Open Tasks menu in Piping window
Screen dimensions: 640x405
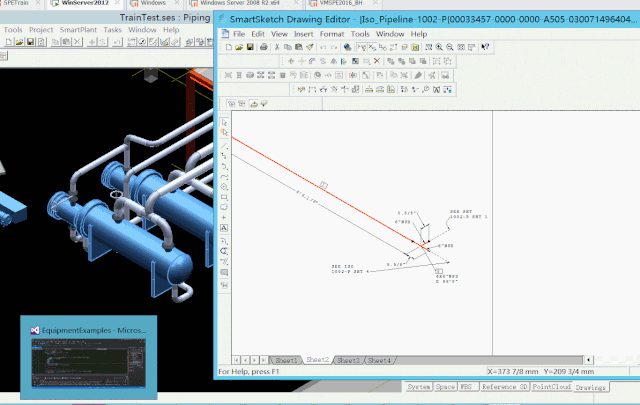click(x=113, y=30)
